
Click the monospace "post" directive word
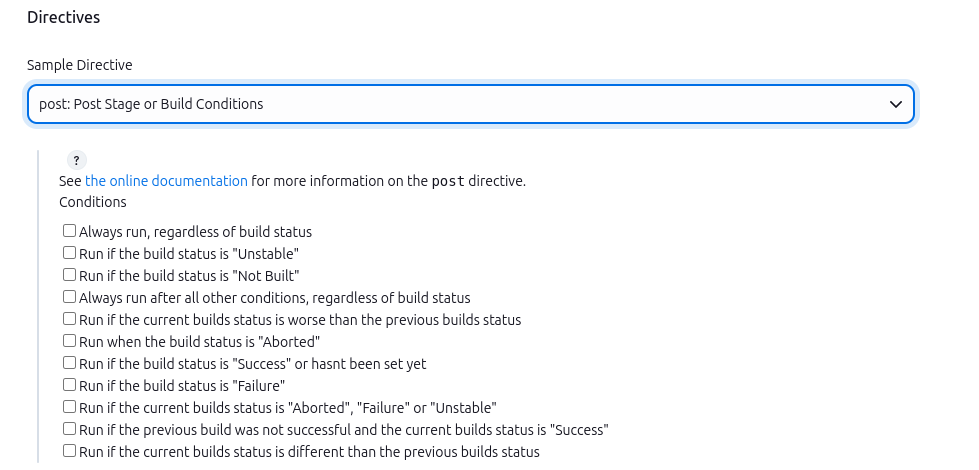447,181
